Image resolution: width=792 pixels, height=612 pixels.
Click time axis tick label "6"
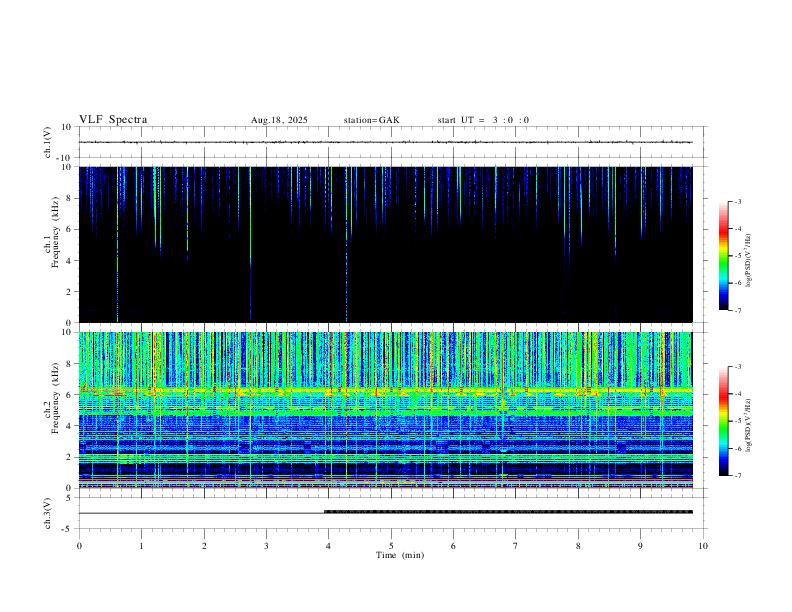(x=453, y=546)
